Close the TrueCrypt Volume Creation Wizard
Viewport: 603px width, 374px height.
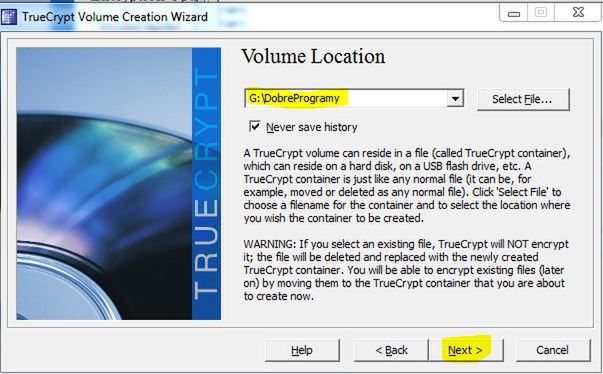click(x=578, y=13)
